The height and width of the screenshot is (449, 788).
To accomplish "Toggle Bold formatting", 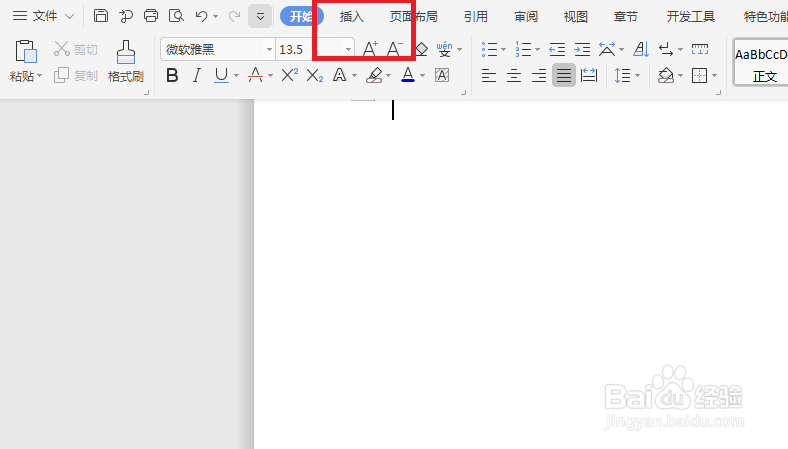I will pos(172,75).
